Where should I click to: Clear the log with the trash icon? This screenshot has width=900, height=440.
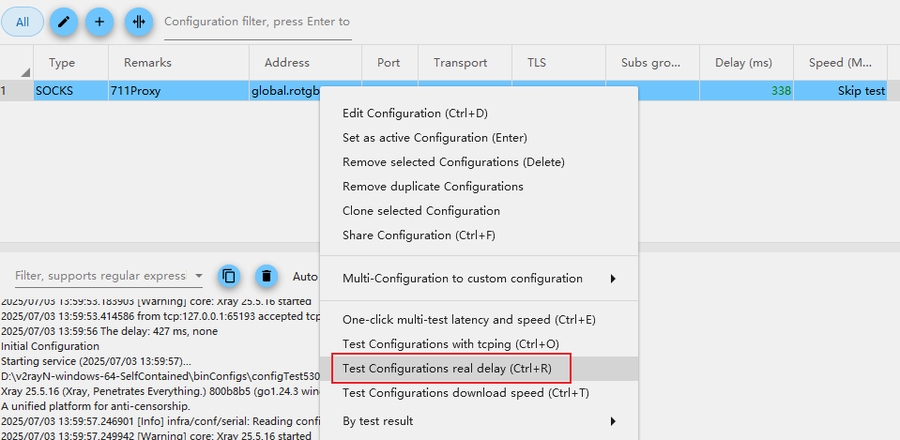[265, 276]
